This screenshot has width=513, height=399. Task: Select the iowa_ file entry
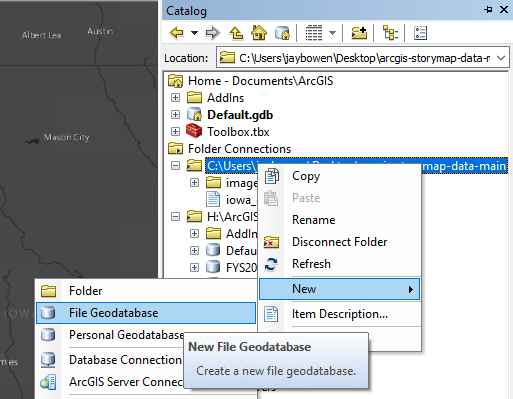[241, 200]
